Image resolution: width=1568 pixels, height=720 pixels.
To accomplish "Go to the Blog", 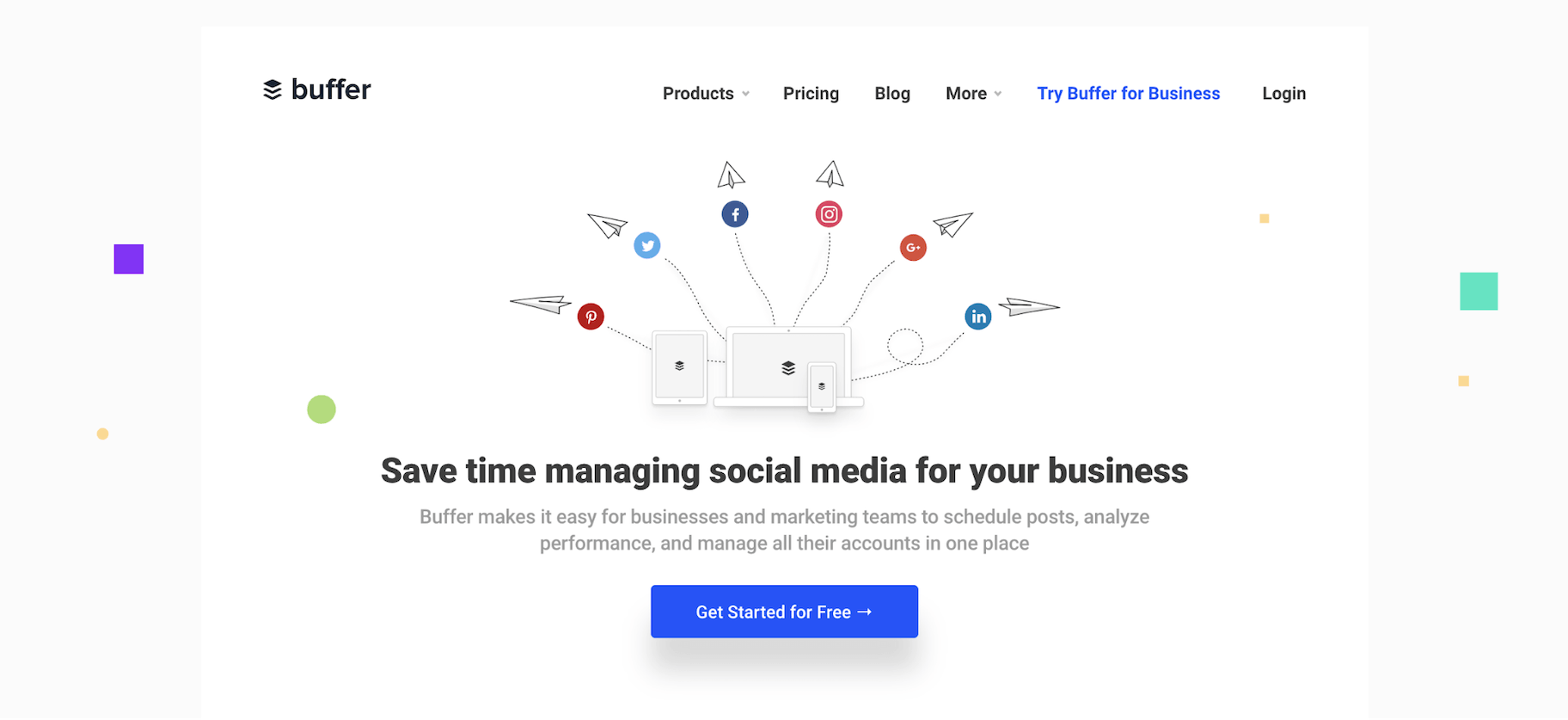I will pos(892,94).
